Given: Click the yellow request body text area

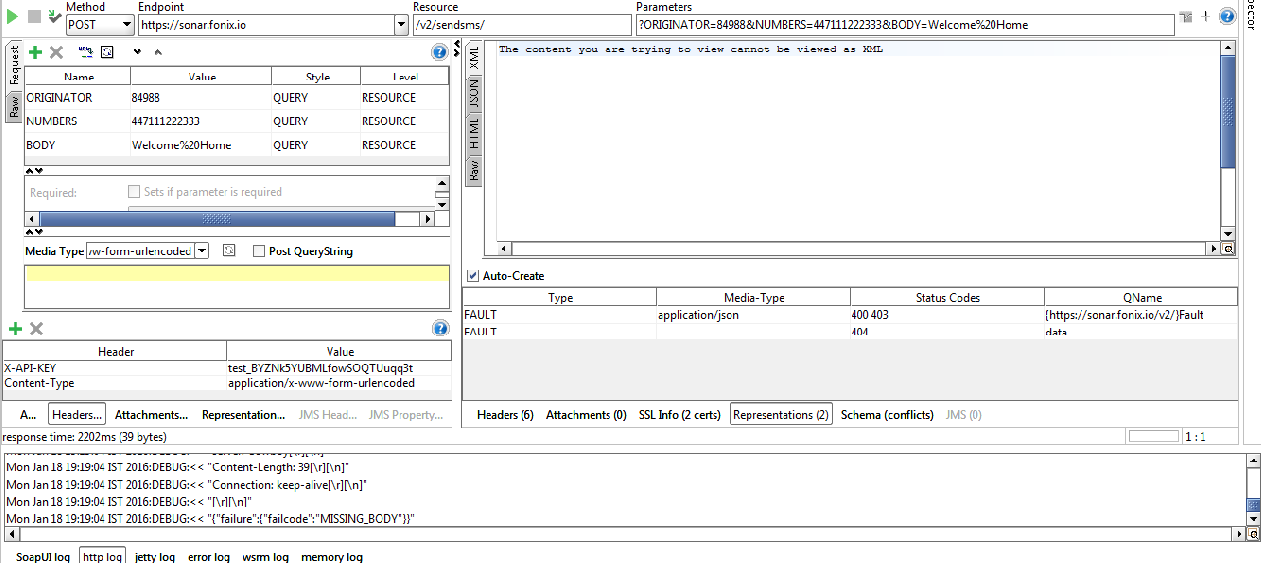Looking at the screenshot, I should point(237,273).
